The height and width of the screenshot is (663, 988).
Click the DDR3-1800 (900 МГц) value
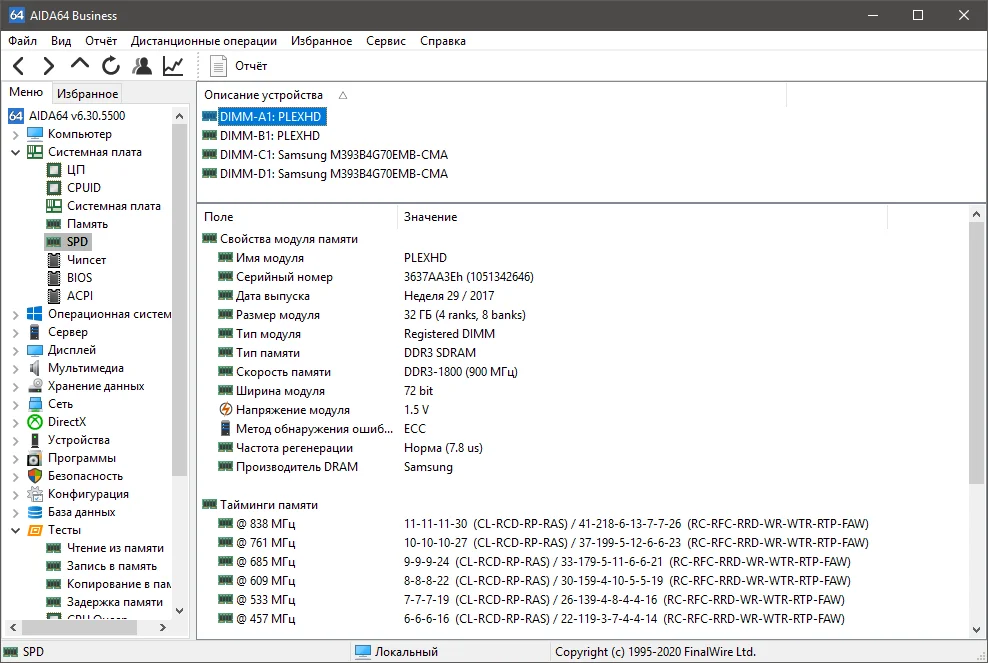point(461,372)
